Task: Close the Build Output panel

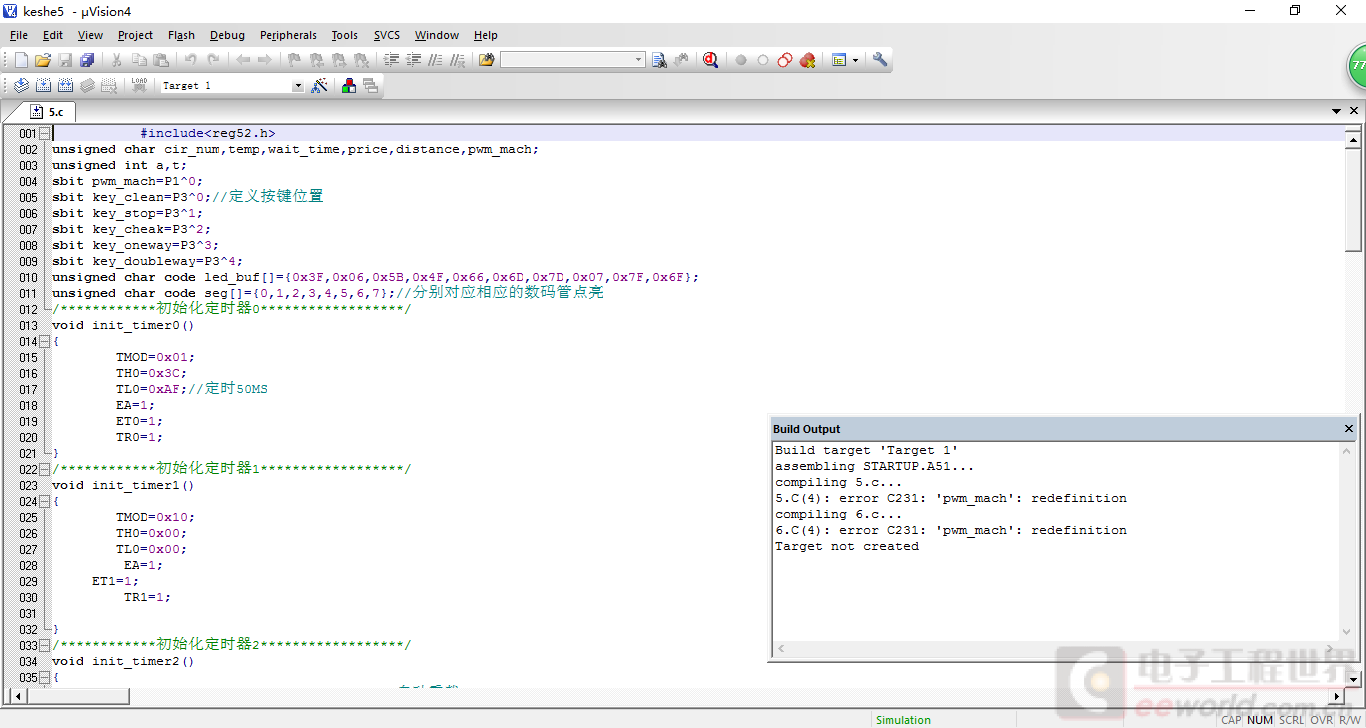Action: pyautogui.click(x=1348, y=429)
